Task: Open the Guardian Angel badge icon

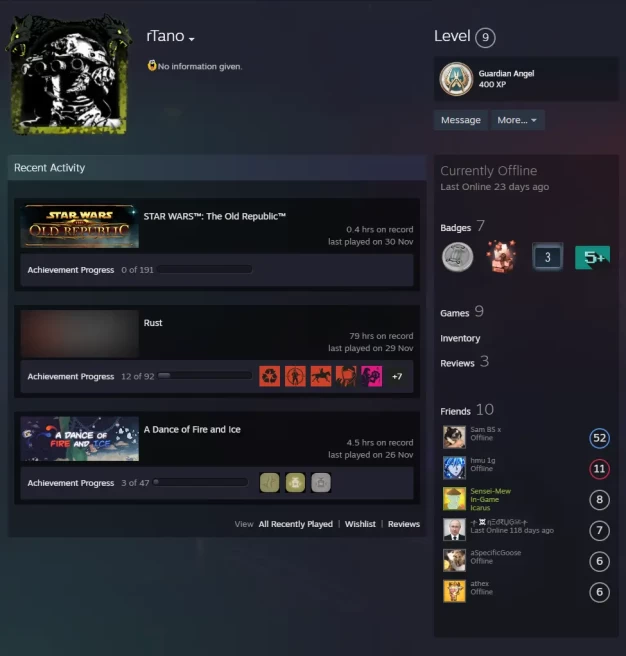Action: pos(456,79)
